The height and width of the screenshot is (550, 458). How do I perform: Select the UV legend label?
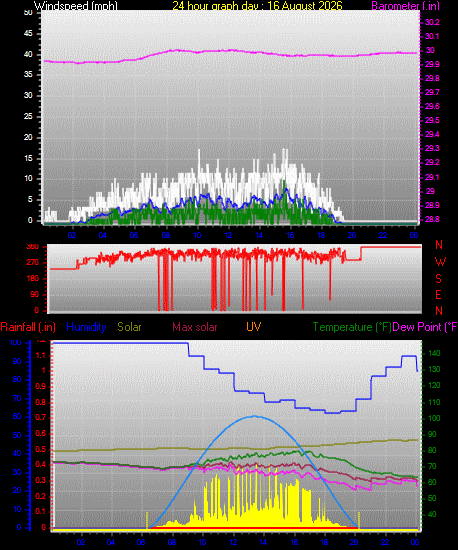[x=254, y=327]
